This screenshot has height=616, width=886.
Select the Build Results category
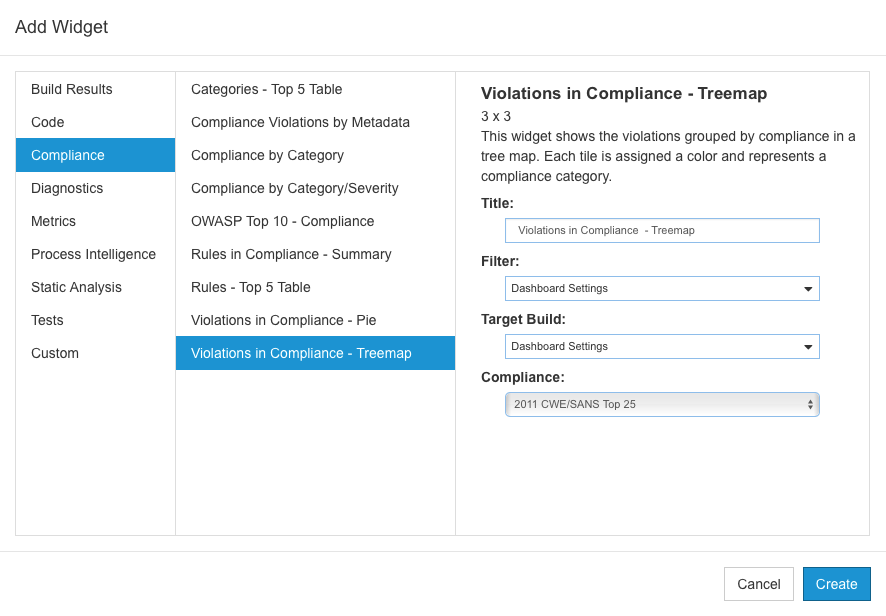click(95, 89)
